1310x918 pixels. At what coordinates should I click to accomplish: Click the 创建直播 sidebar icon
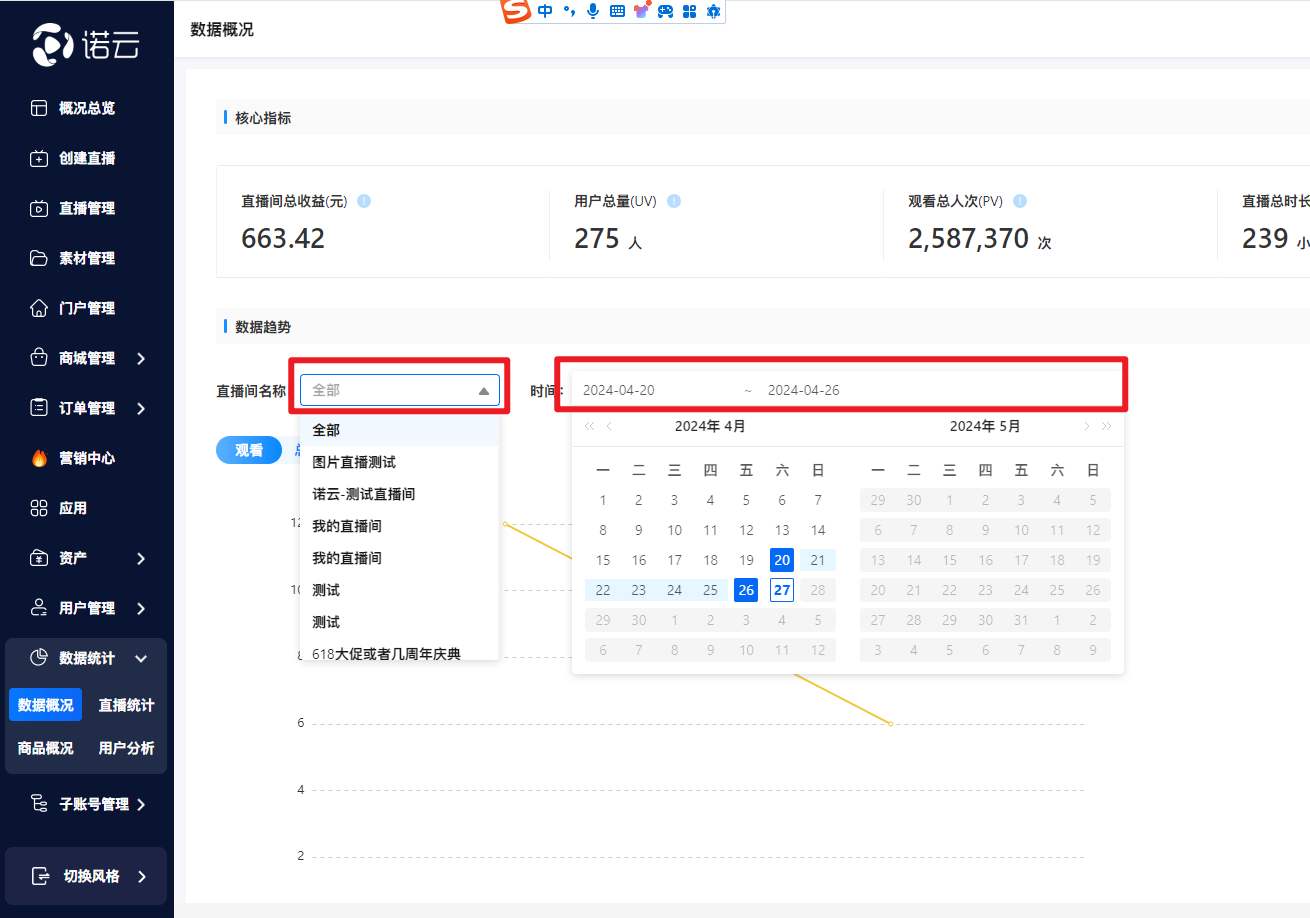(39, 158)
